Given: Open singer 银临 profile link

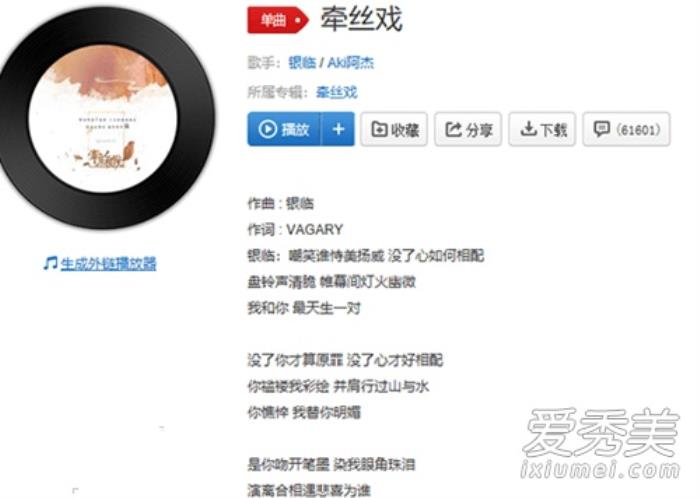Looking at the screenshot, I should point(302,62).
